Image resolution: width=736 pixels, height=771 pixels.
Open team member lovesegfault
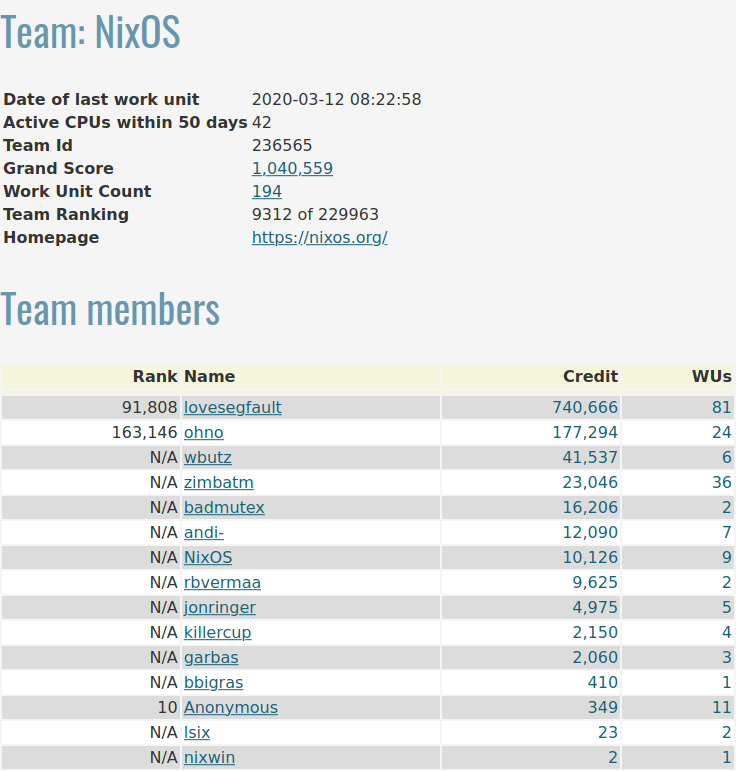click(233, 408)
